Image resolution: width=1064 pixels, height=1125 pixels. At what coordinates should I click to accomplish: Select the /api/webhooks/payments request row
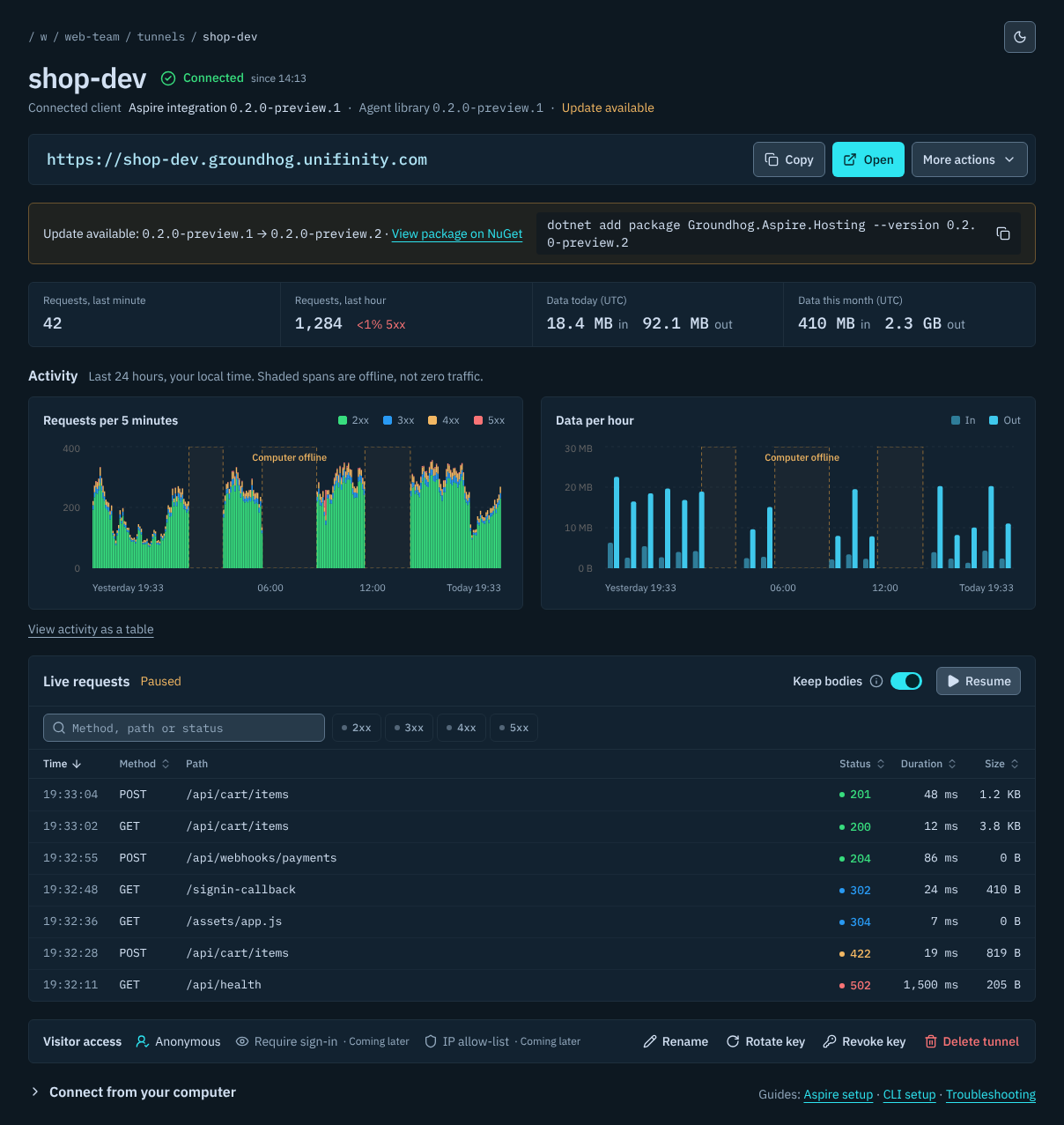tap(532, 858)
